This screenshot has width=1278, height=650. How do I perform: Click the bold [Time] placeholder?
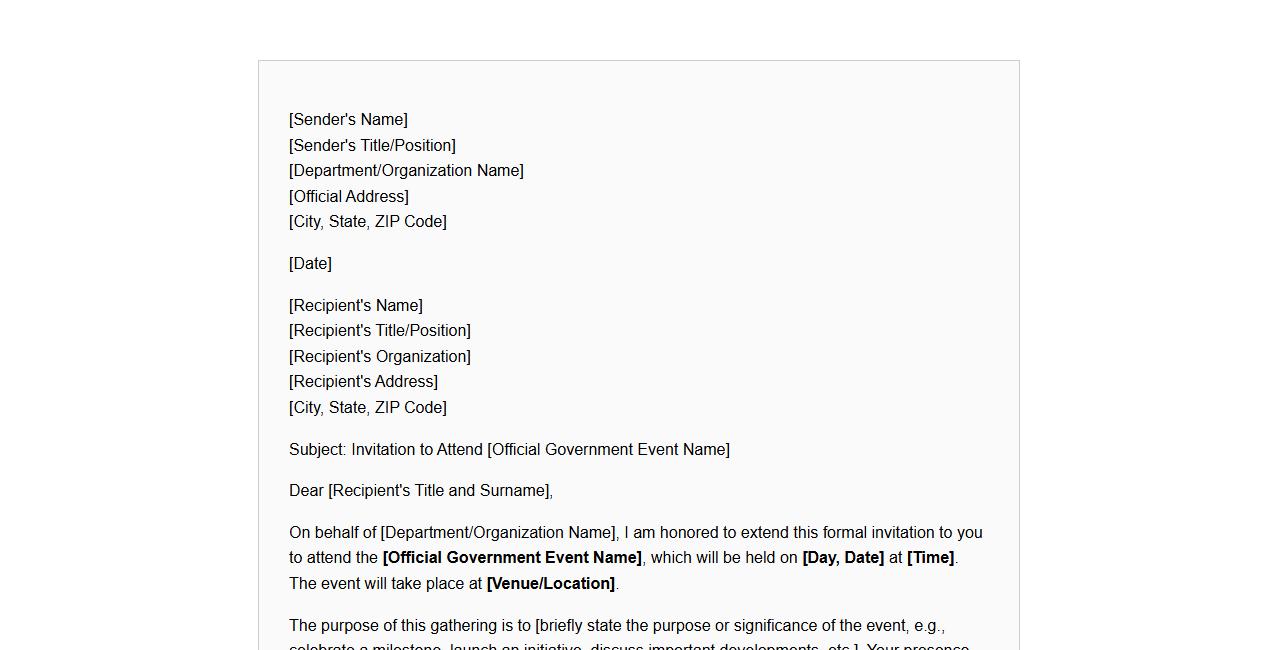click(930, 558)
